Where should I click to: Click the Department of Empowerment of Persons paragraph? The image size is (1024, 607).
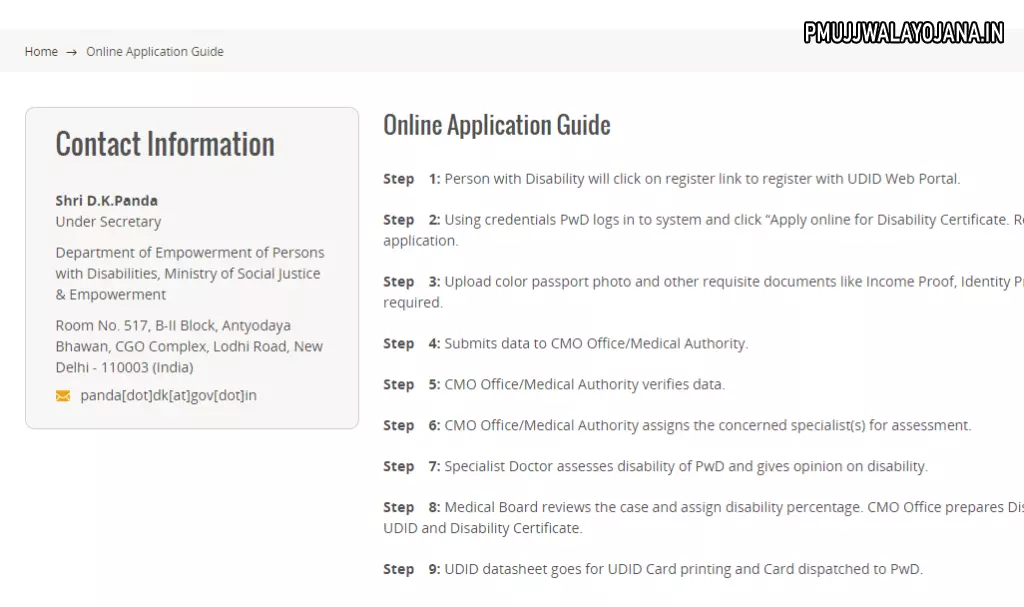click(190, 273)
